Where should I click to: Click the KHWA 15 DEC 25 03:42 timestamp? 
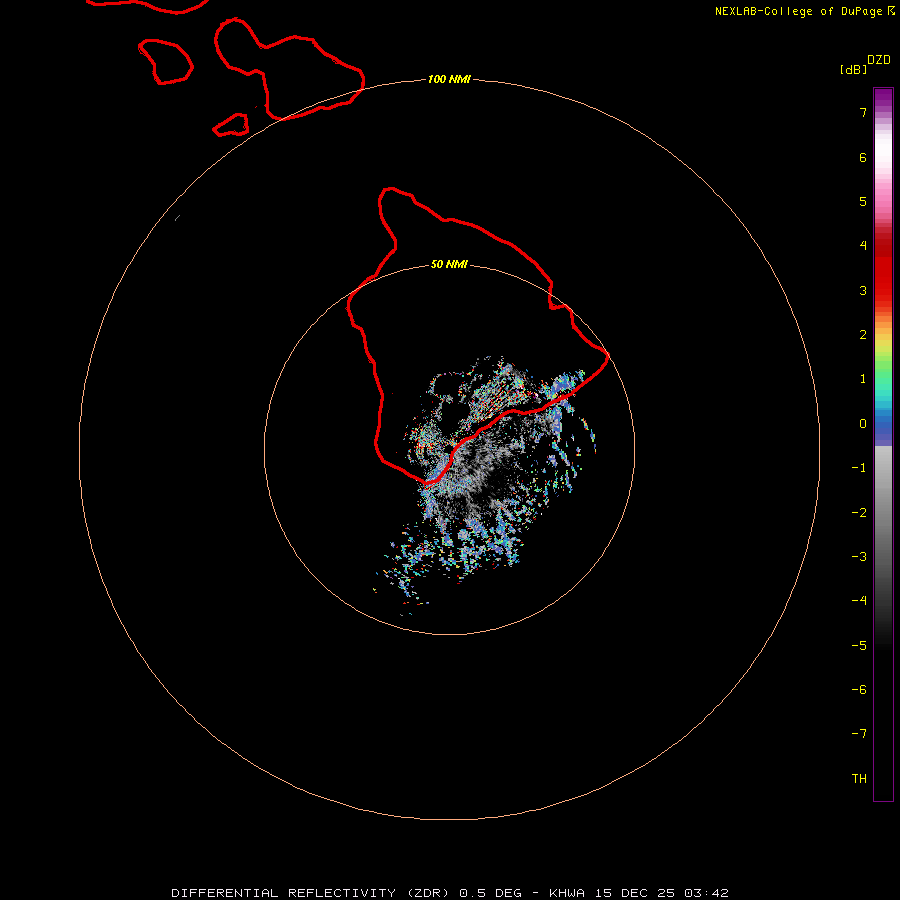(x=639, y=893)
